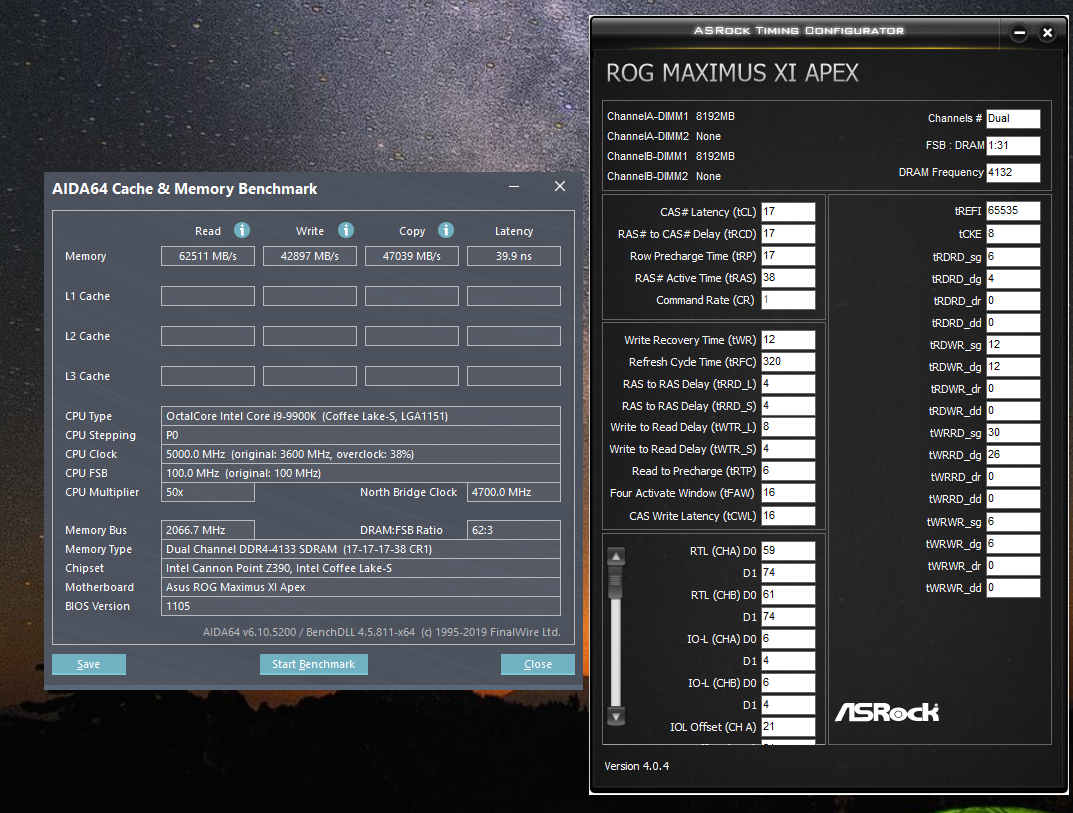Image resolution: width=1073 pixels, height=813 pixels.
Task: Click the DRAM Frequency 4132 field
Action: (x=1013, y=172)
